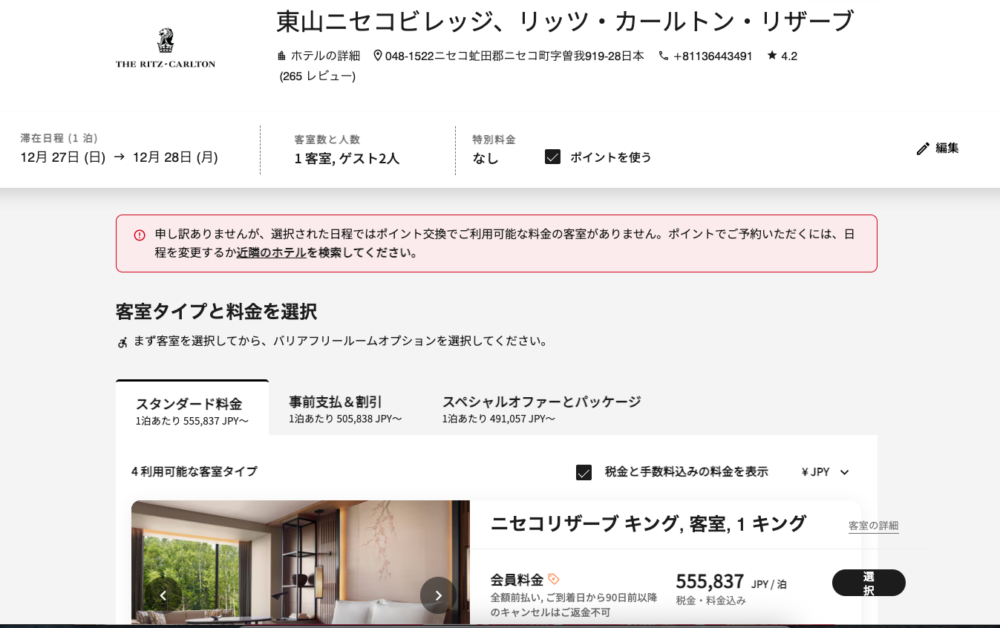Click the room photo thumbnail
The width and height of the screenshot is (1000, 628).
[x=300, y=562]
